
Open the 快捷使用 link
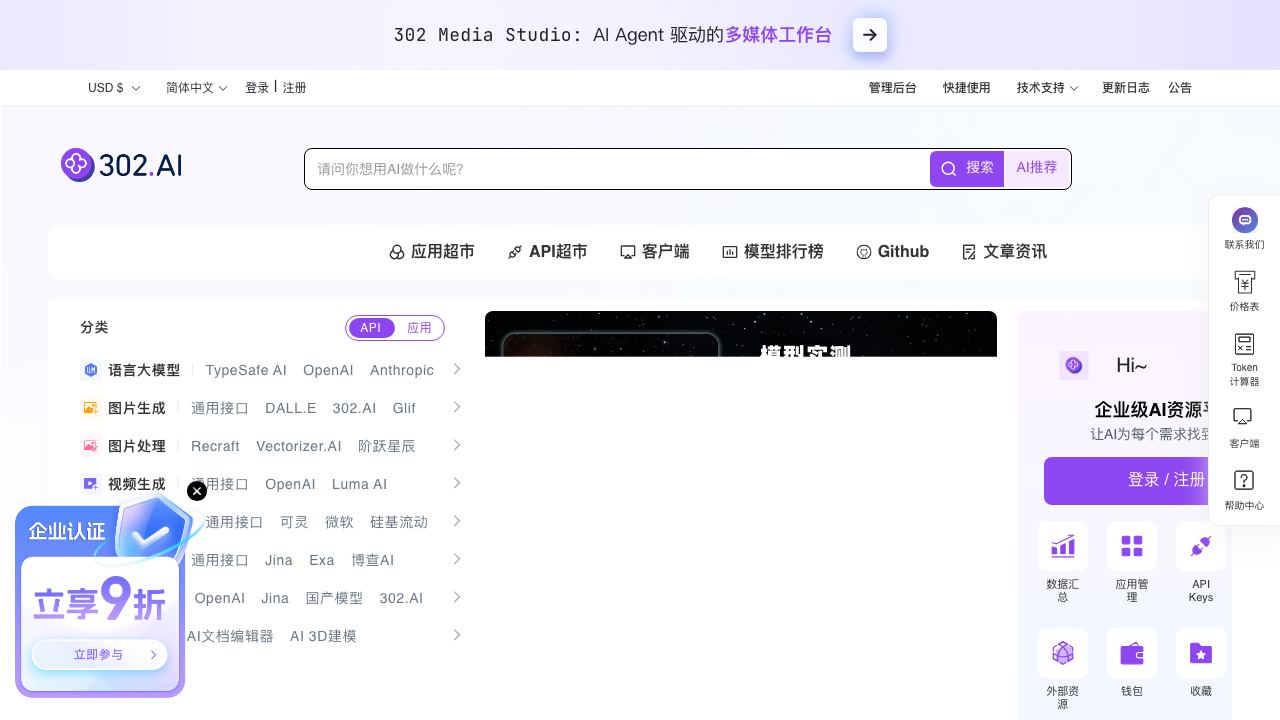[x=967, y=88]
